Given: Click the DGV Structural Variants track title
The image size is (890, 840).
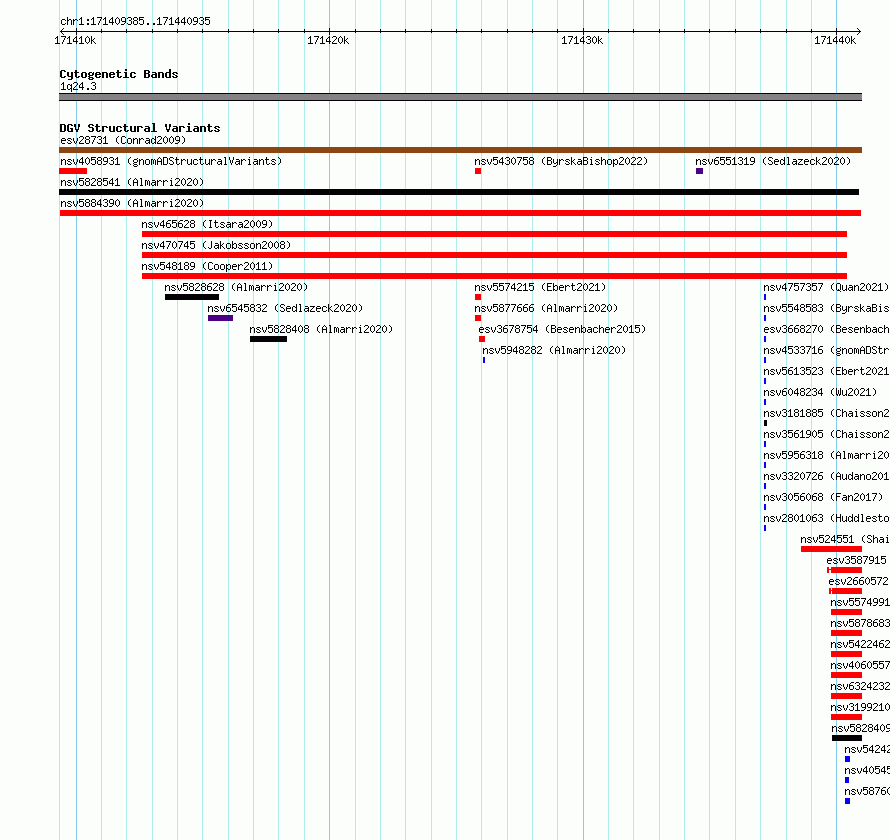Looking at the screenshot, I should coord(140,128).
